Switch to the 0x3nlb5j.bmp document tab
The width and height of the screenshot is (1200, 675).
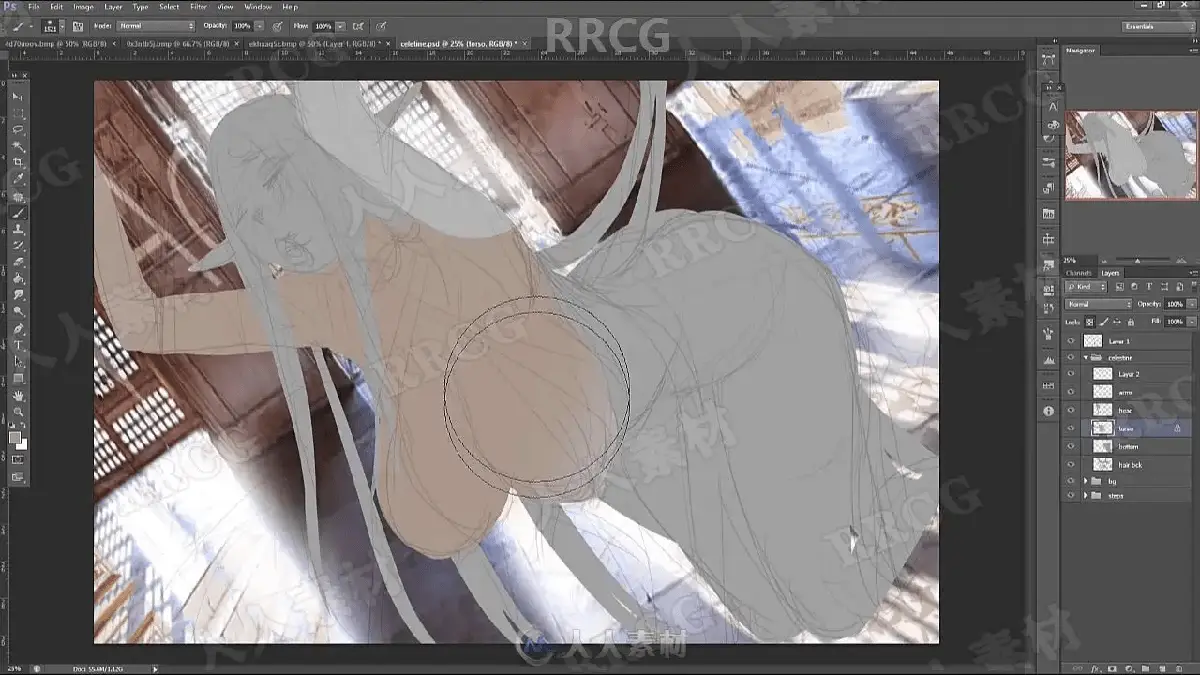tap(179, 44)
